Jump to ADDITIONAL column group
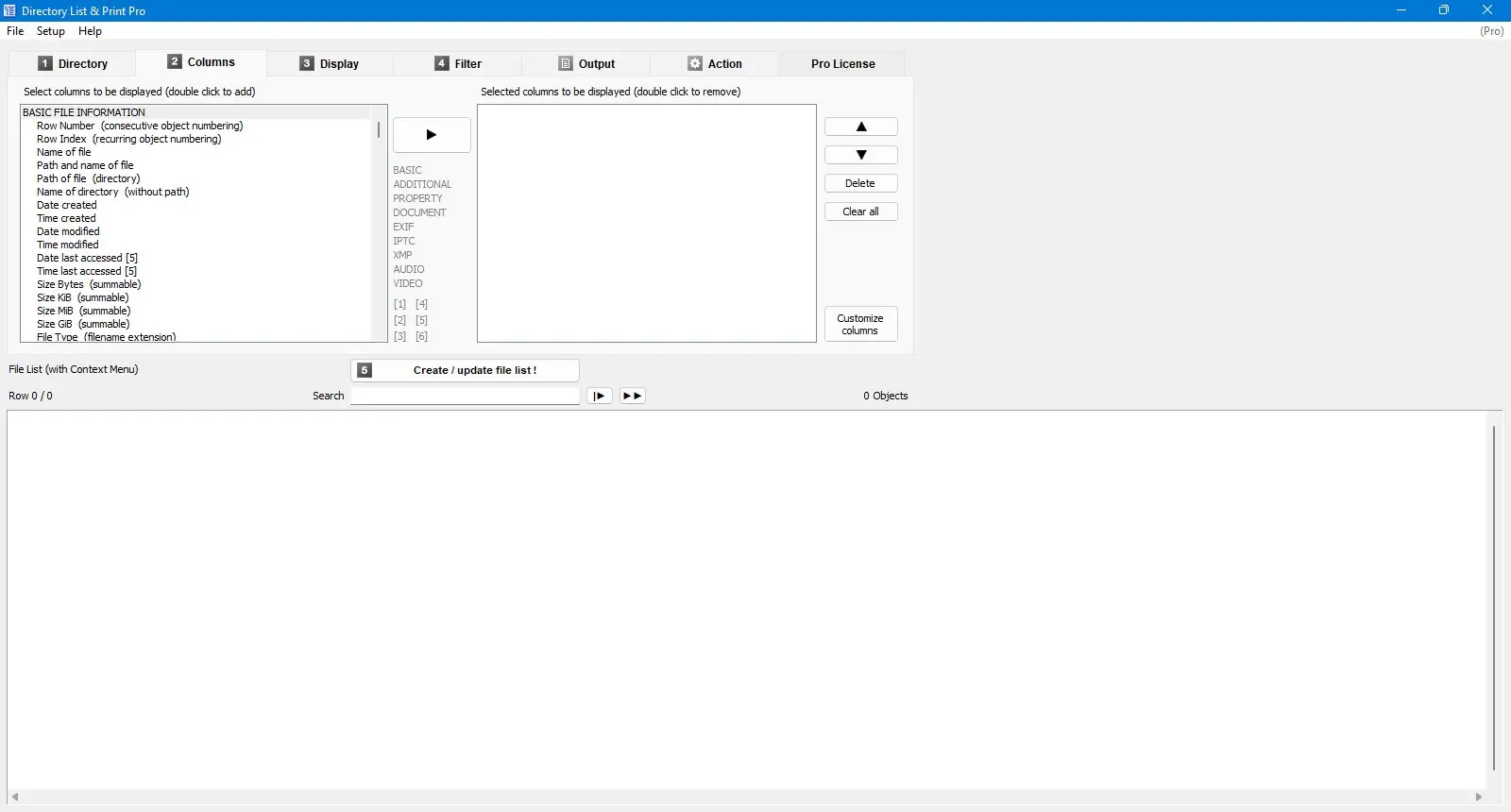 point(422,184)
